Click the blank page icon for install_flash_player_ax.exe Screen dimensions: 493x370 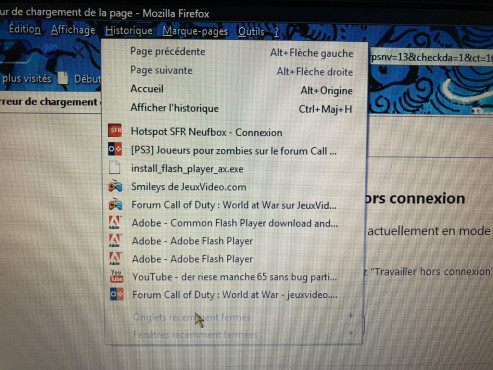[x=115, y=167]
